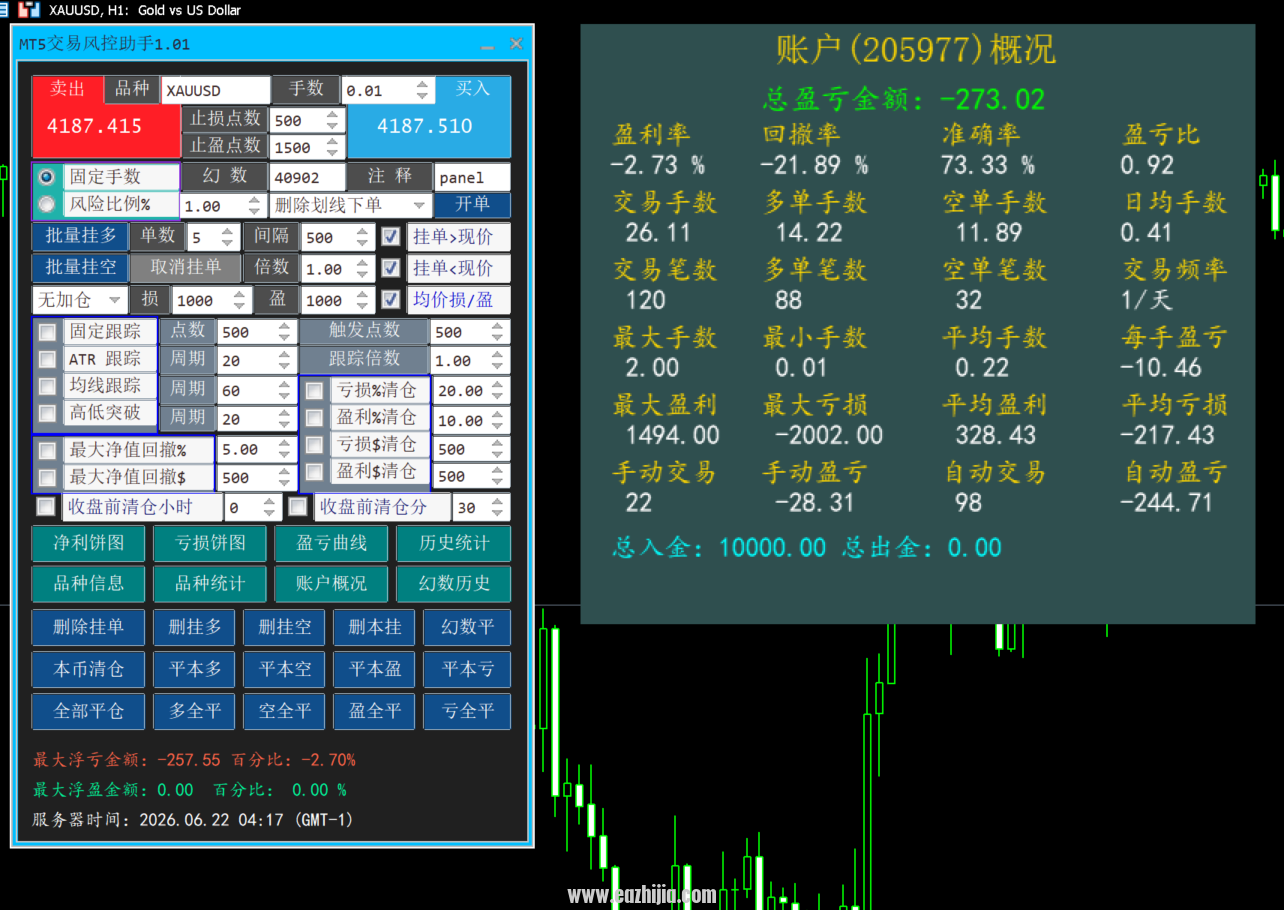Click the 全部平仓 button
Screen dimensions: 1284x910
89,712
